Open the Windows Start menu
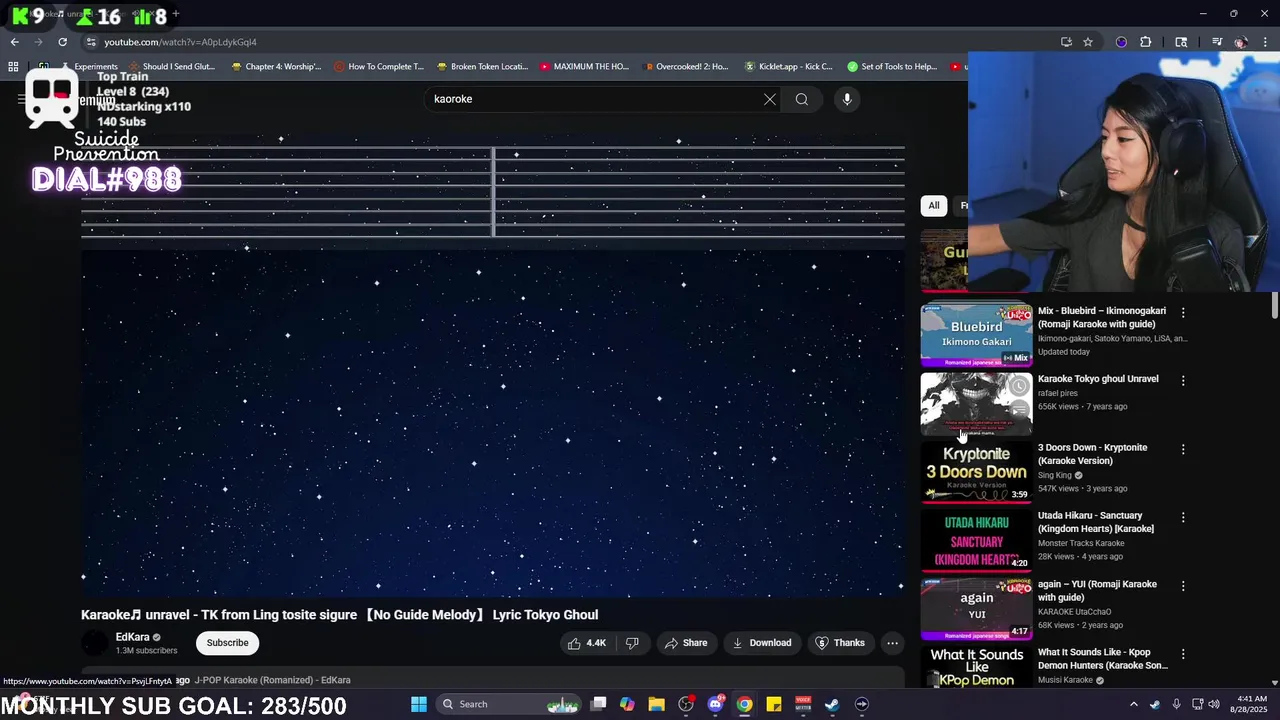Viewport: 1280px width, 720px height. (x=419, y=704)
